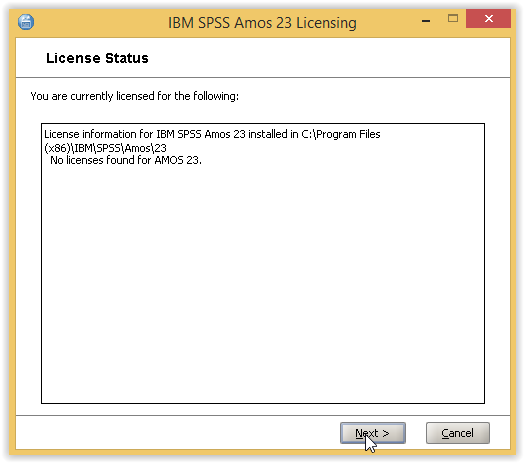Click the 'IBM SPSS Amos 23 Licensing' window title

(262, 23)
